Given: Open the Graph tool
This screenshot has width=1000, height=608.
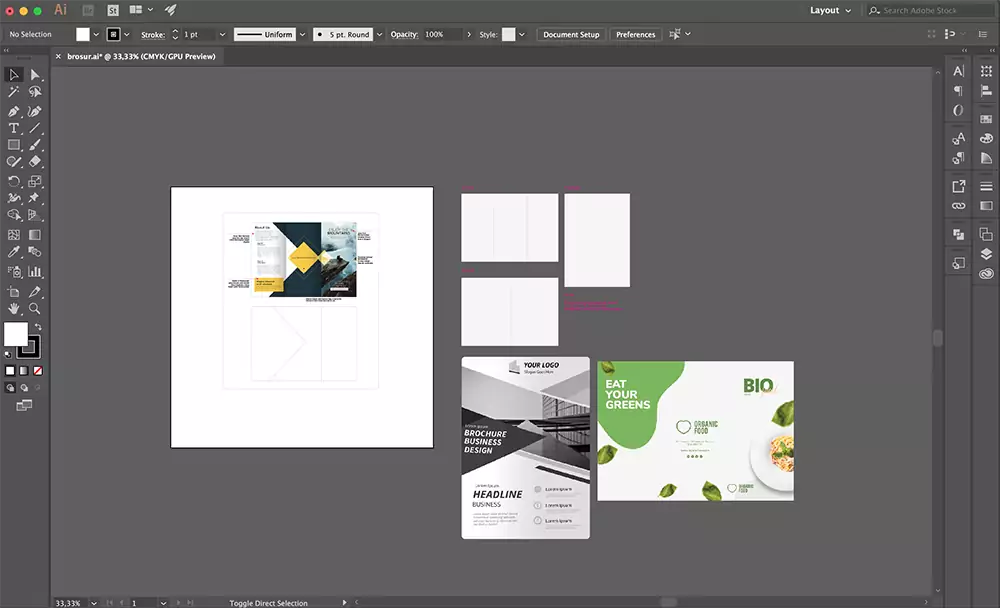Looking at the screenshot, I should (x=33, y=270).
